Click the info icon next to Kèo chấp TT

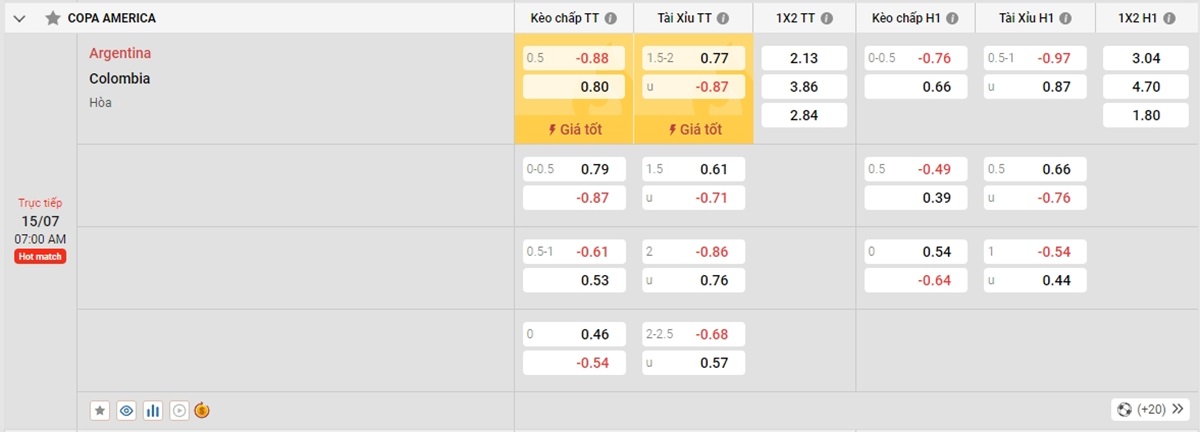pyautogui.click(x=611, y=18)
